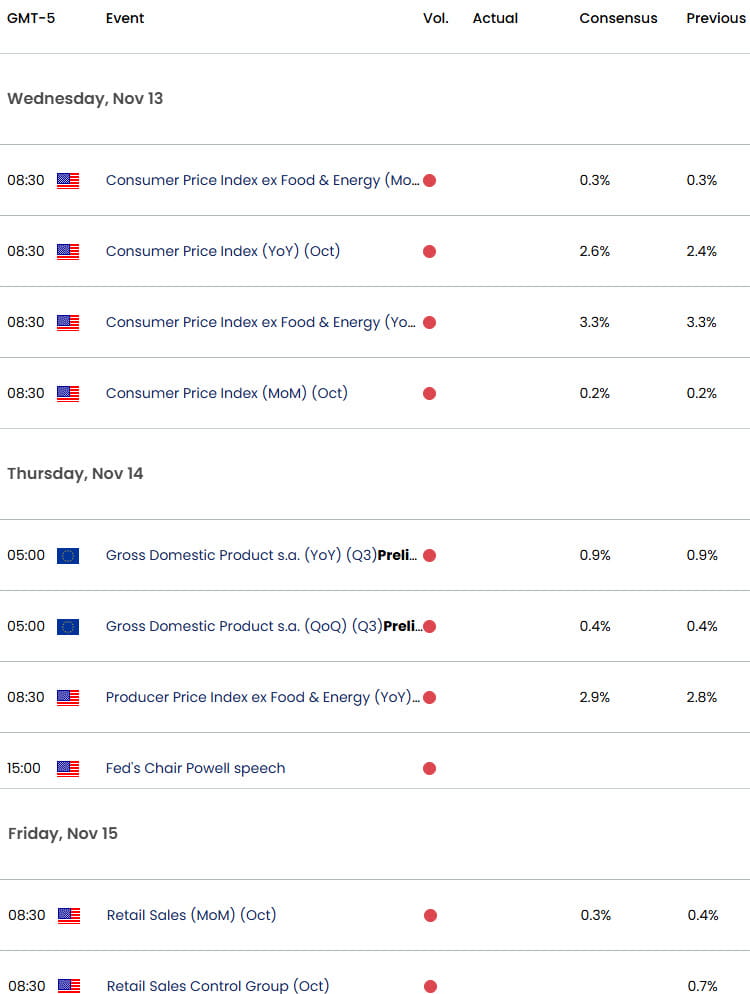
Task: Open Gross Domestic Product s.a. (QoQ) details
Action: pyautogui.click(x=255, y=626)
